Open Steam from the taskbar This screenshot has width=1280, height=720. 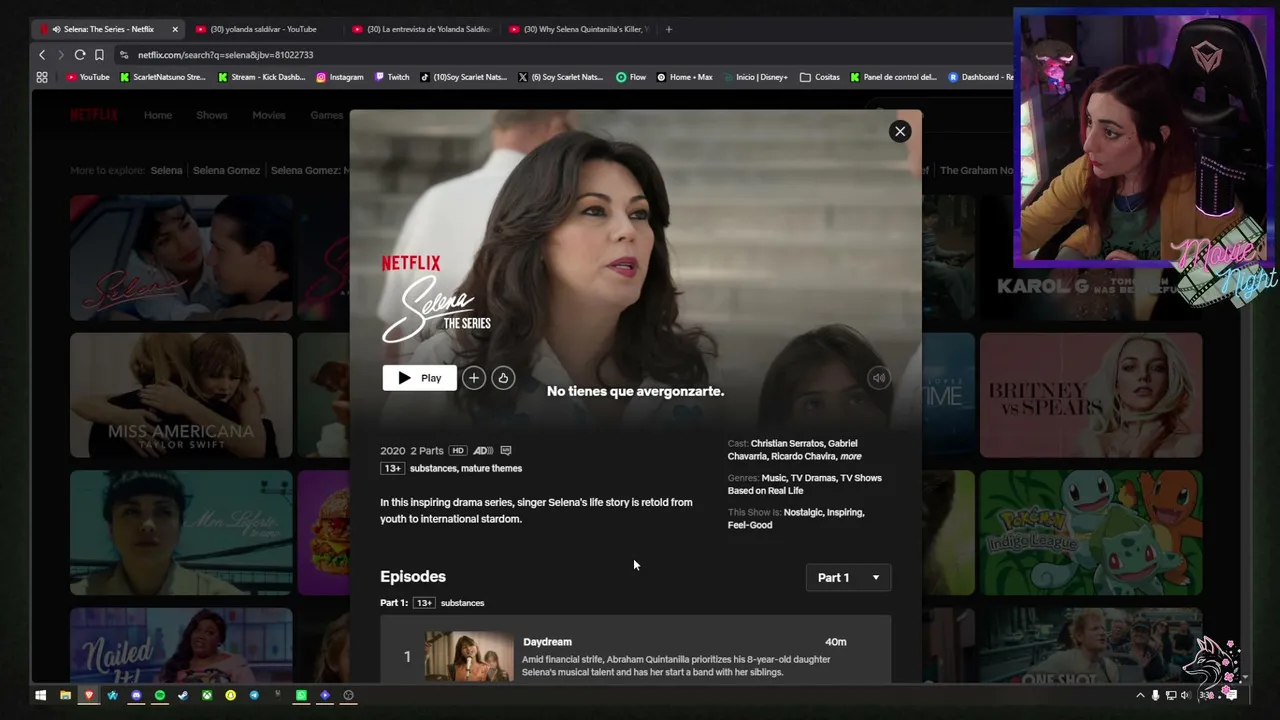point(183,695)
